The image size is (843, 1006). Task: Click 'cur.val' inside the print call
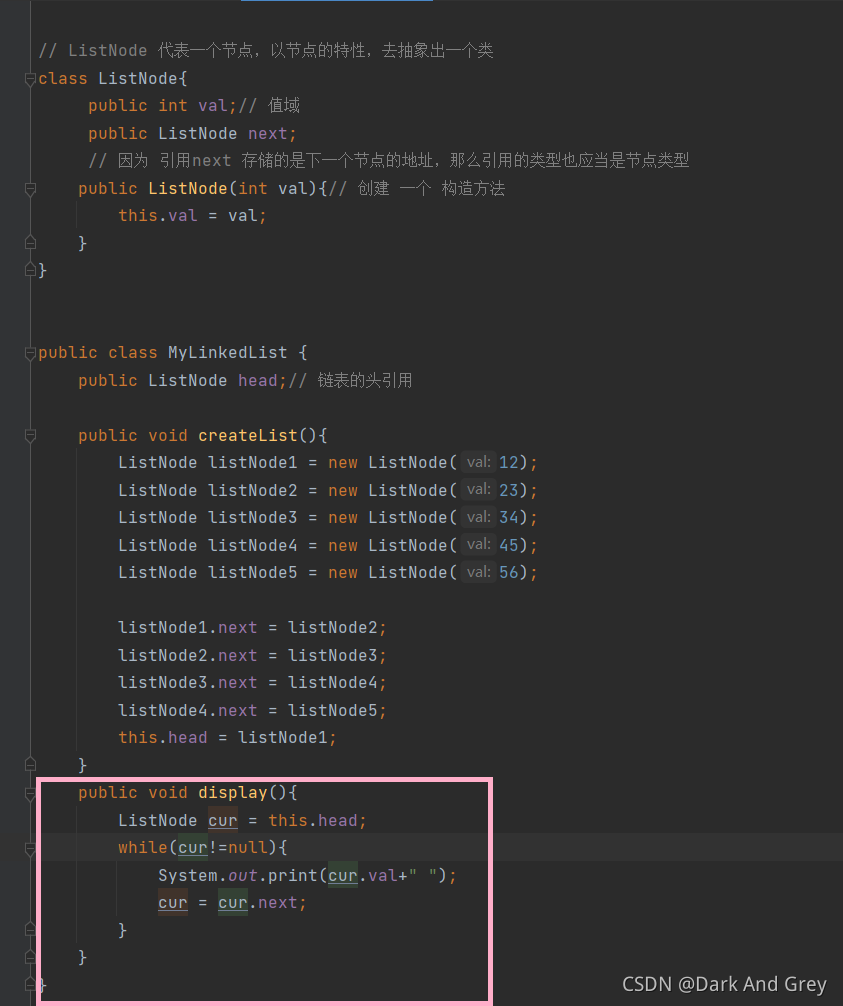pyautogui.click(x=362, y=876)
